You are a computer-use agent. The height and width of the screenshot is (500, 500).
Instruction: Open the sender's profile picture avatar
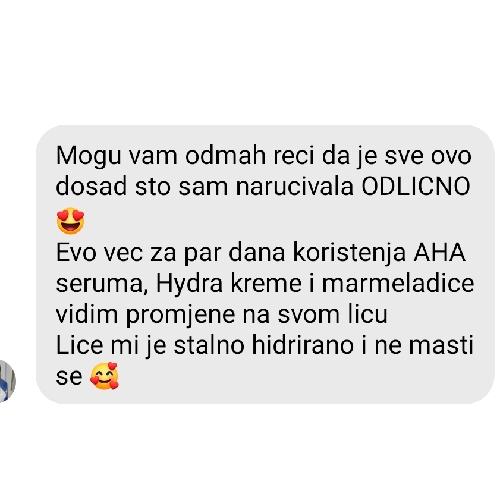point(7,381)
